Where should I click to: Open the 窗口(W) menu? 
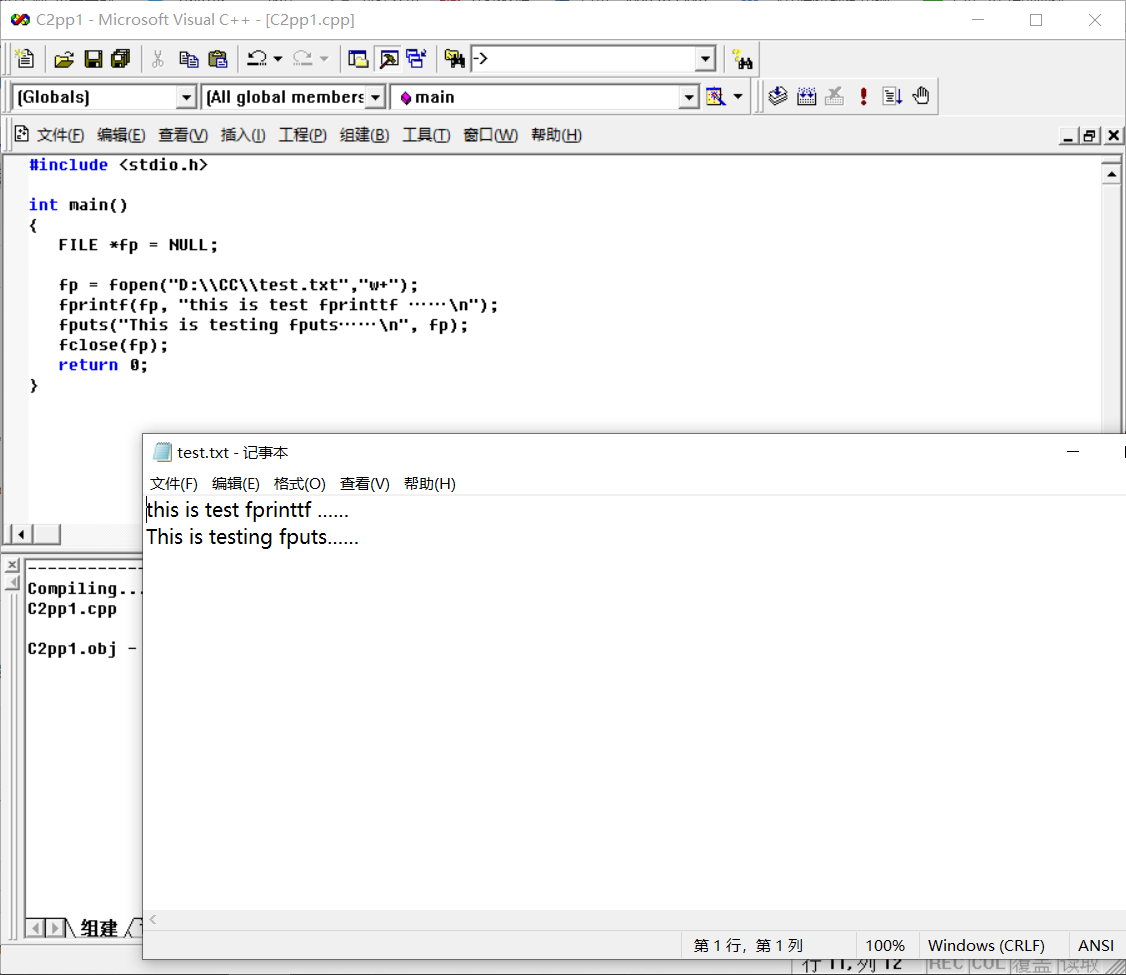point(490,135)
